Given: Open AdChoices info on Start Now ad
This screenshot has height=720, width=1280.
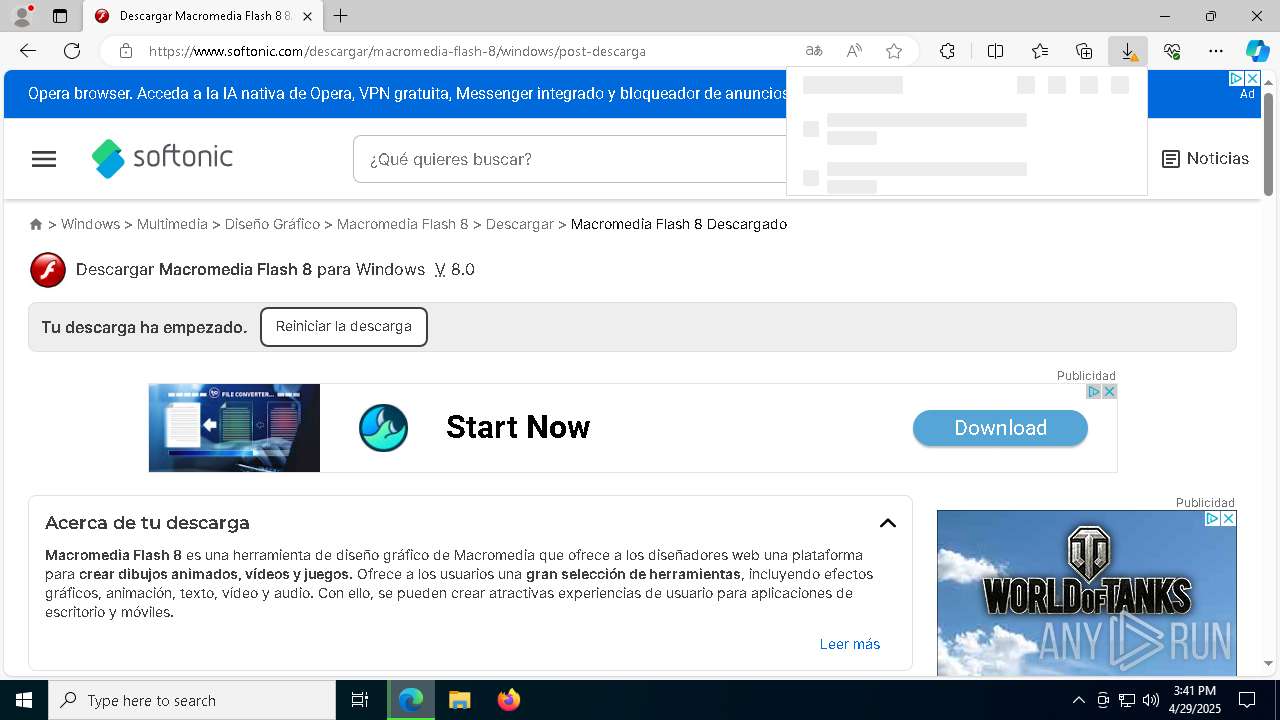Looking at the screenshot, I should (x=1094, y=391).
